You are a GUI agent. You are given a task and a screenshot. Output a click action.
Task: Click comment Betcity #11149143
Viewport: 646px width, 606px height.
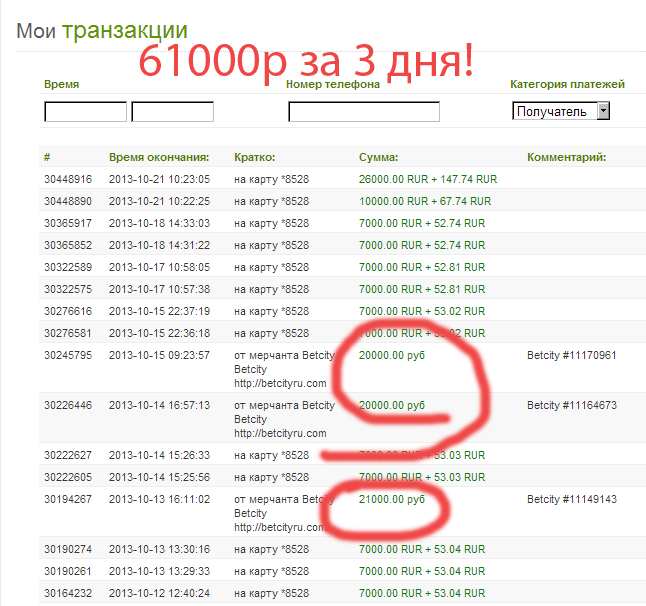click(571, 499)
